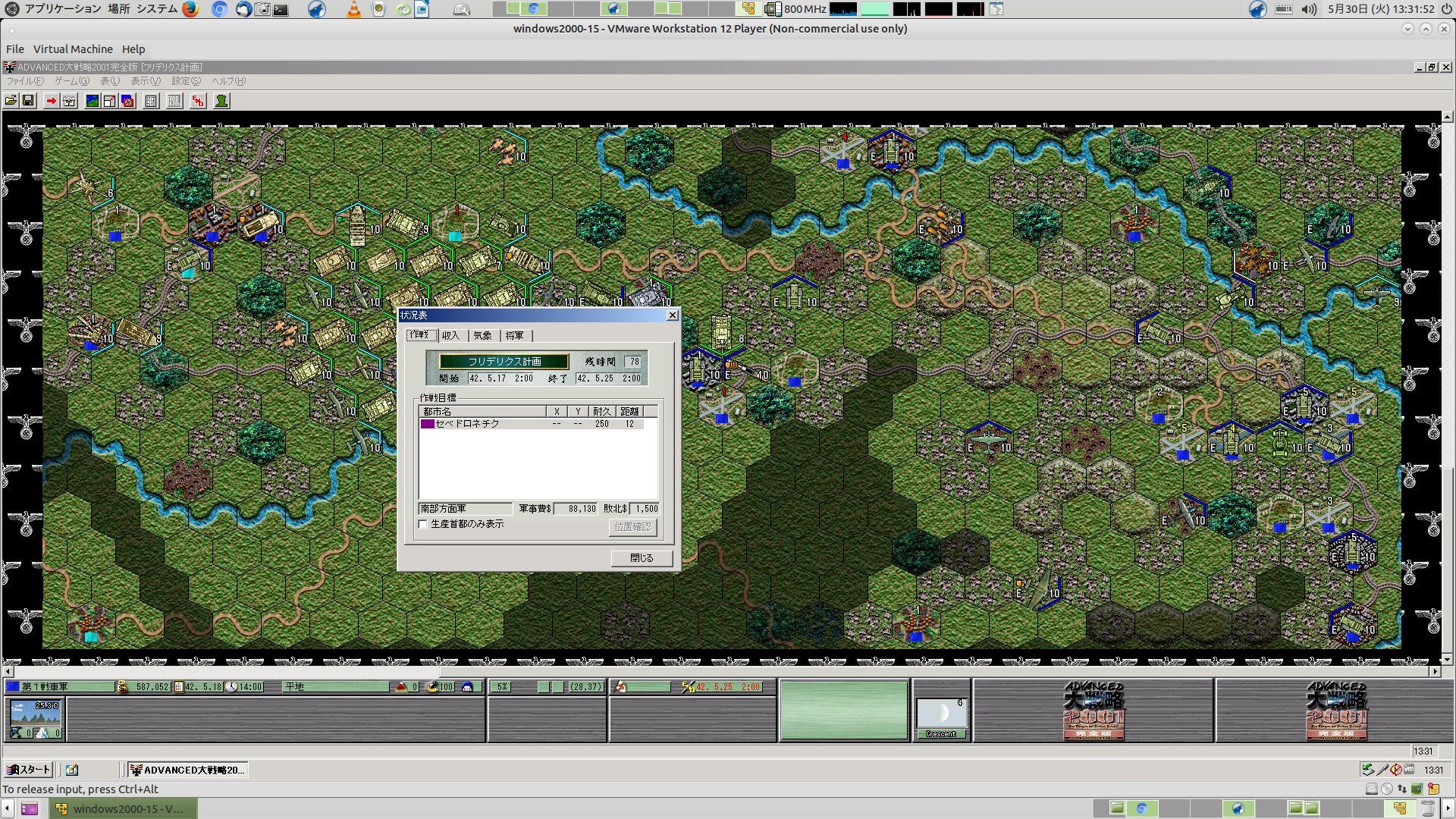This screenshot has height=819, width=1456.
Task: Click the white window toolbar icon
Action: [x=110, y=101]
